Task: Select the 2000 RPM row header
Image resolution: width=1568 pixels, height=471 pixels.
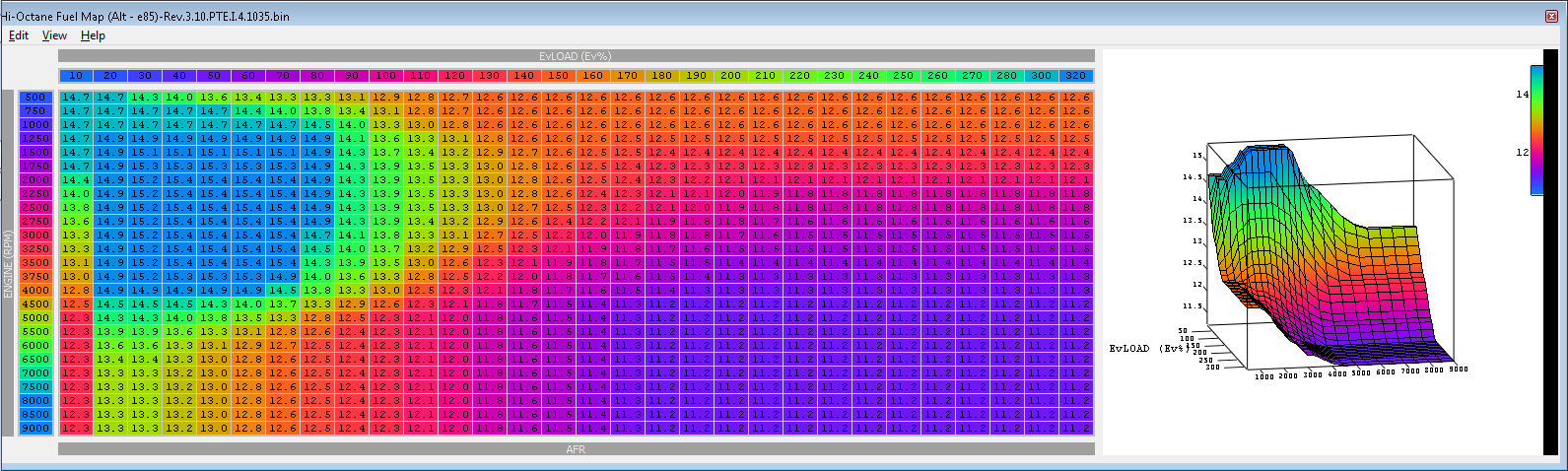Action: [36, 180]
